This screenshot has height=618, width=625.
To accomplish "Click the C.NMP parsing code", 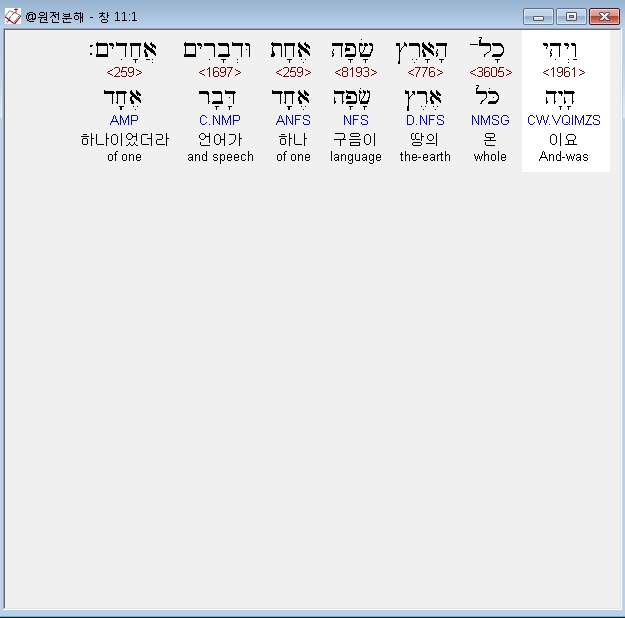I will coord(220,120).
